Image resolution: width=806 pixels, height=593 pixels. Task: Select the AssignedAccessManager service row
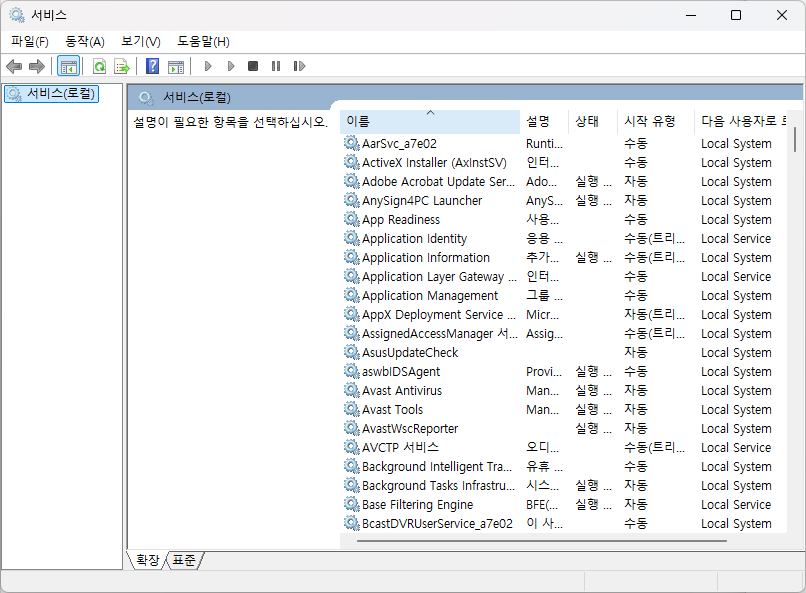click(x=563, y=333)
